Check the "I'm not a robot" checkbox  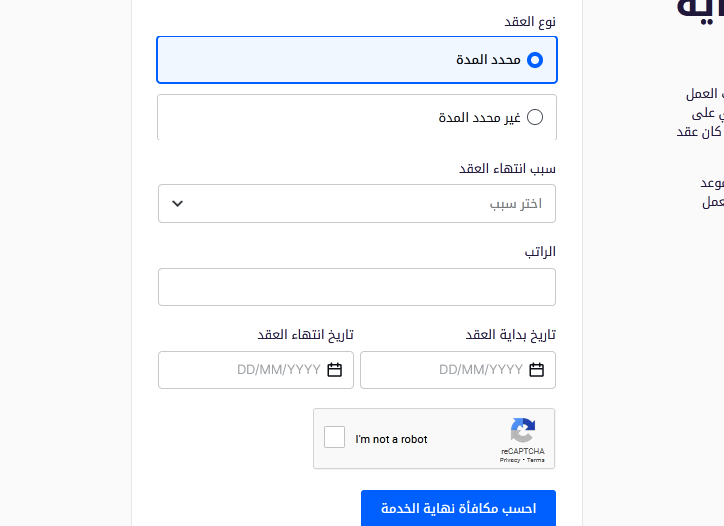pos(335,438)
